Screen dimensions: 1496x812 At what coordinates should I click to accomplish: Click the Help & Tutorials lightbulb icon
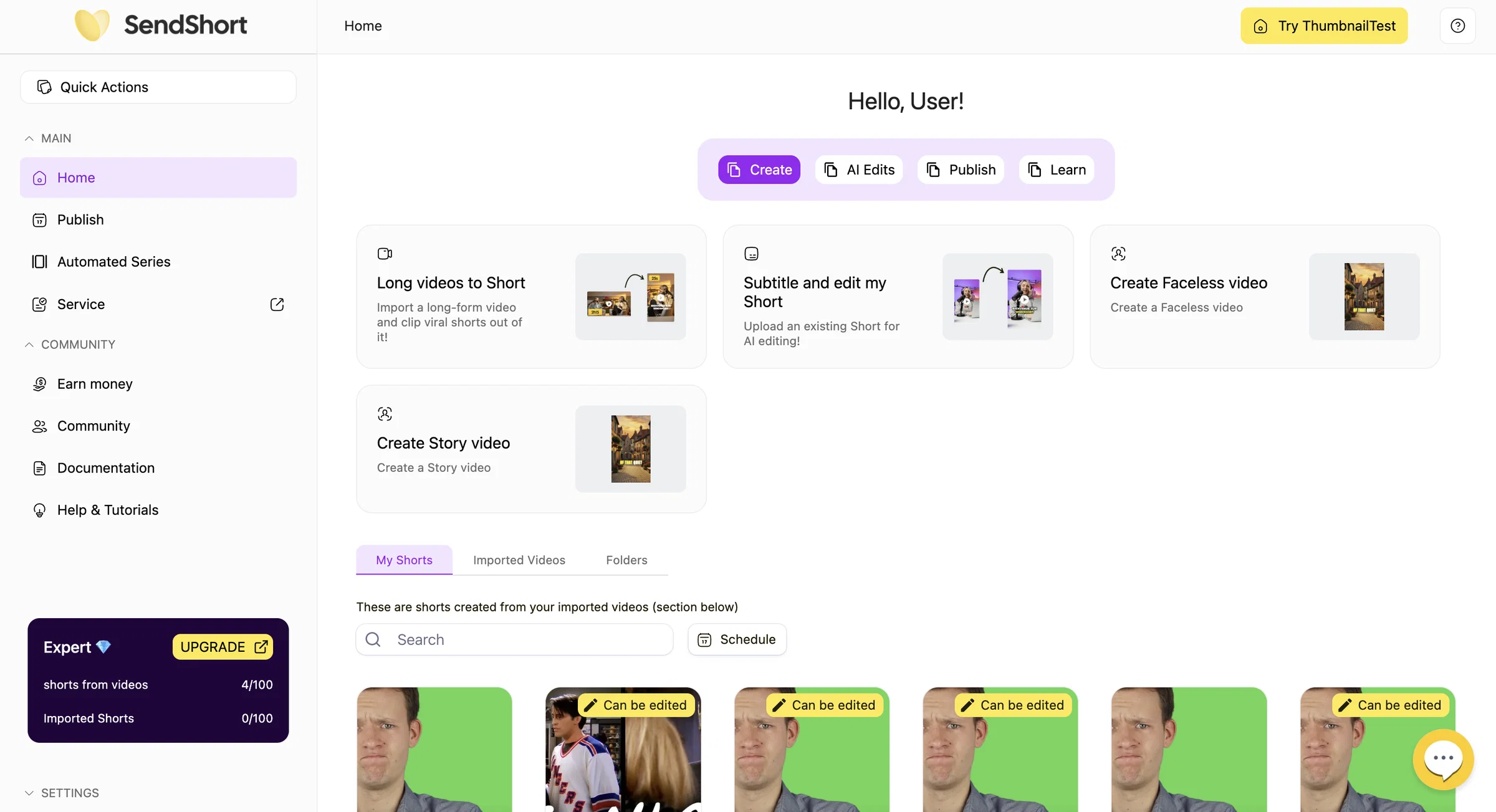click(x=39, y=510)
